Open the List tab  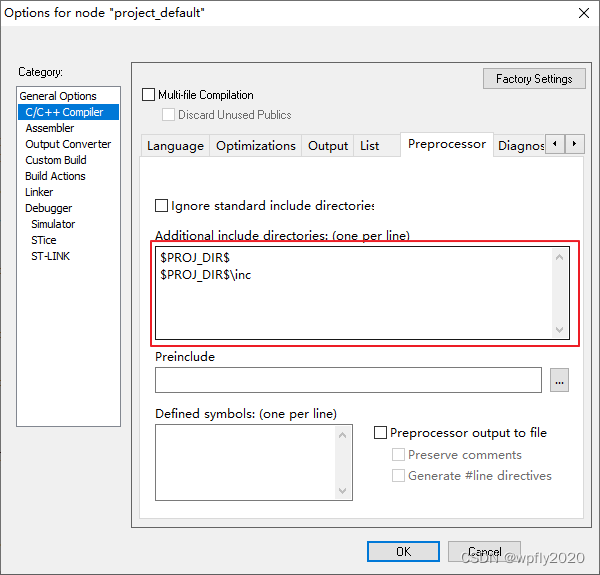(x=377, y=146)
